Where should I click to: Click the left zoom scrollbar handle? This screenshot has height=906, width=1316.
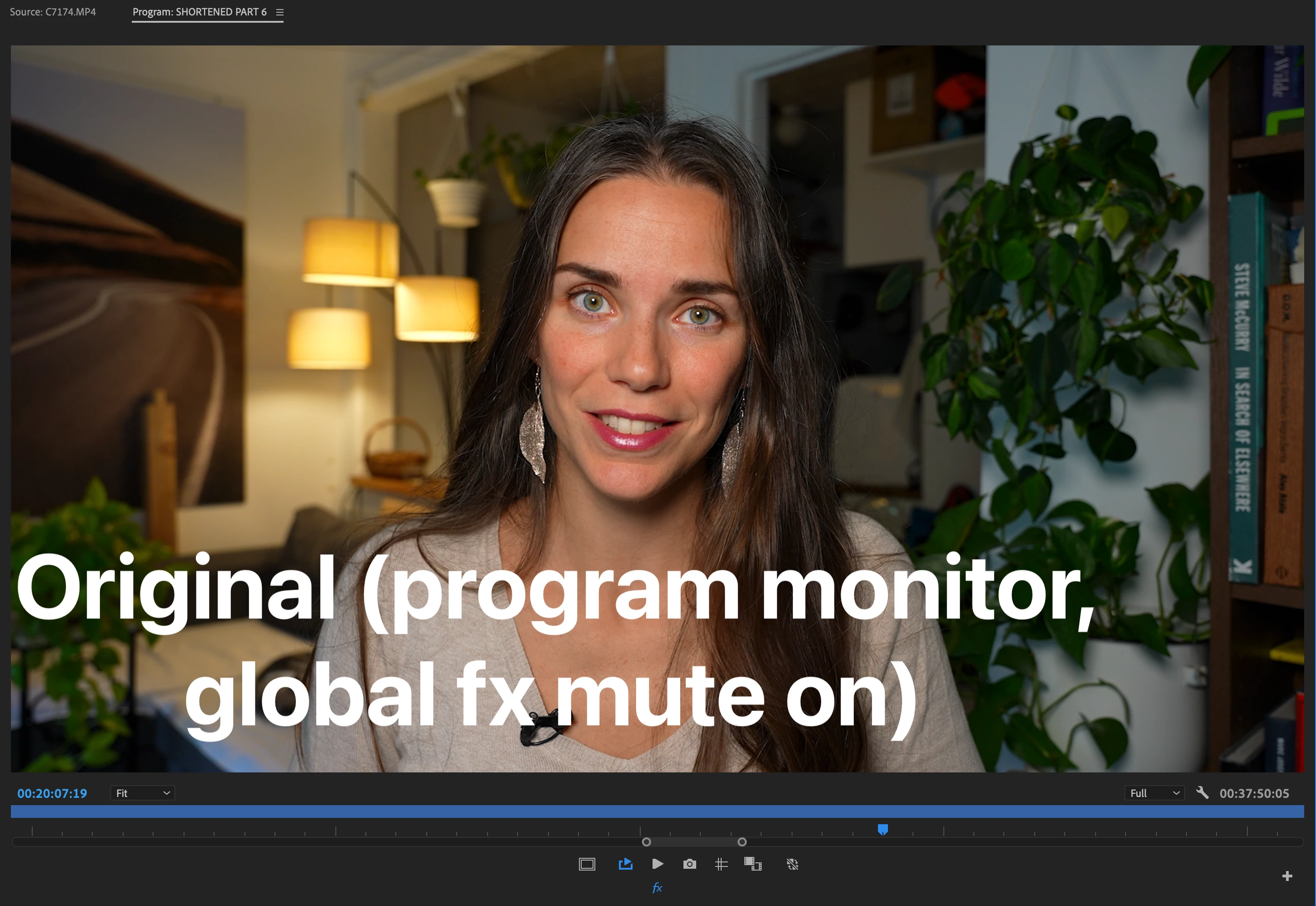pyautogui.click(x=646, y=842)
